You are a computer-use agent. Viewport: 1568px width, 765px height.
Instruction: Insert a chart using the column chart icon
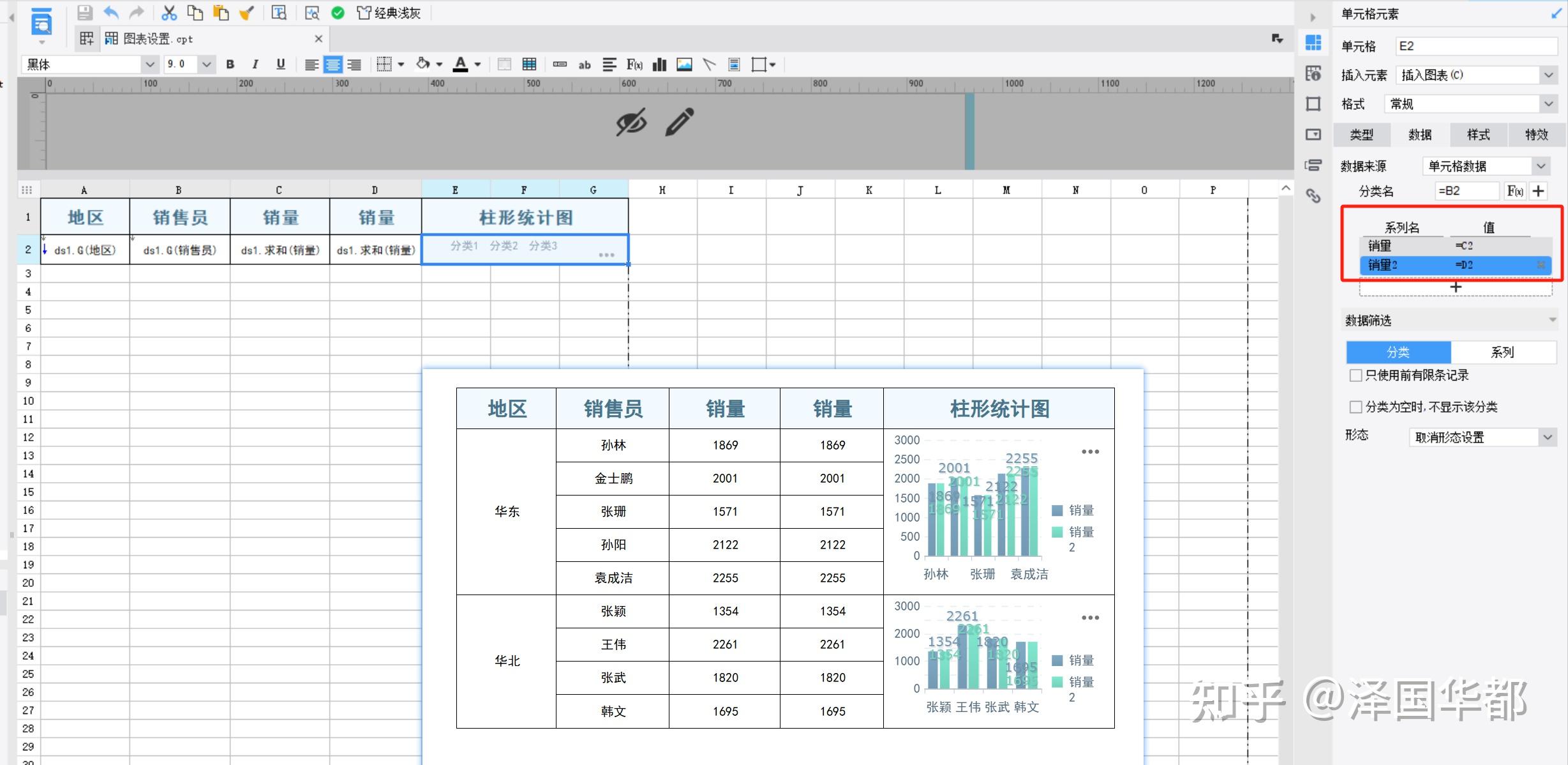coord(659,64)
